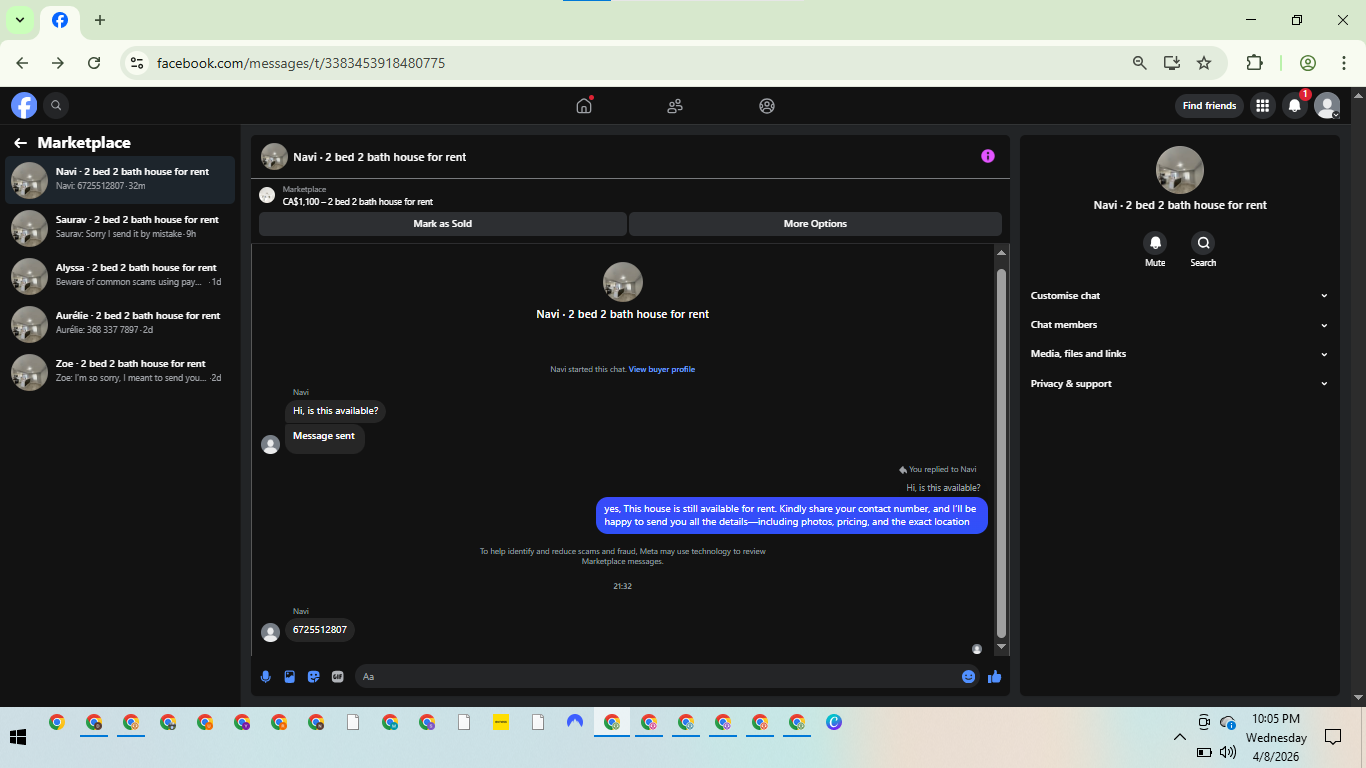The height and width of the screenshot is (768, 1366).
Task: Open the tab search dropdown arrow
Action: coord(20,20)
